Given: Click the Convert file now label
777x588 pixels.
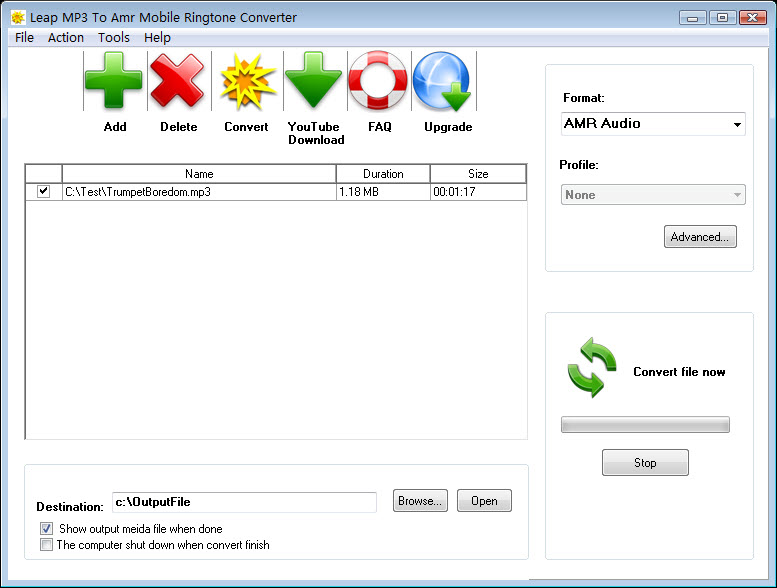Looking at the screenshot, I should tap(679, 372).
